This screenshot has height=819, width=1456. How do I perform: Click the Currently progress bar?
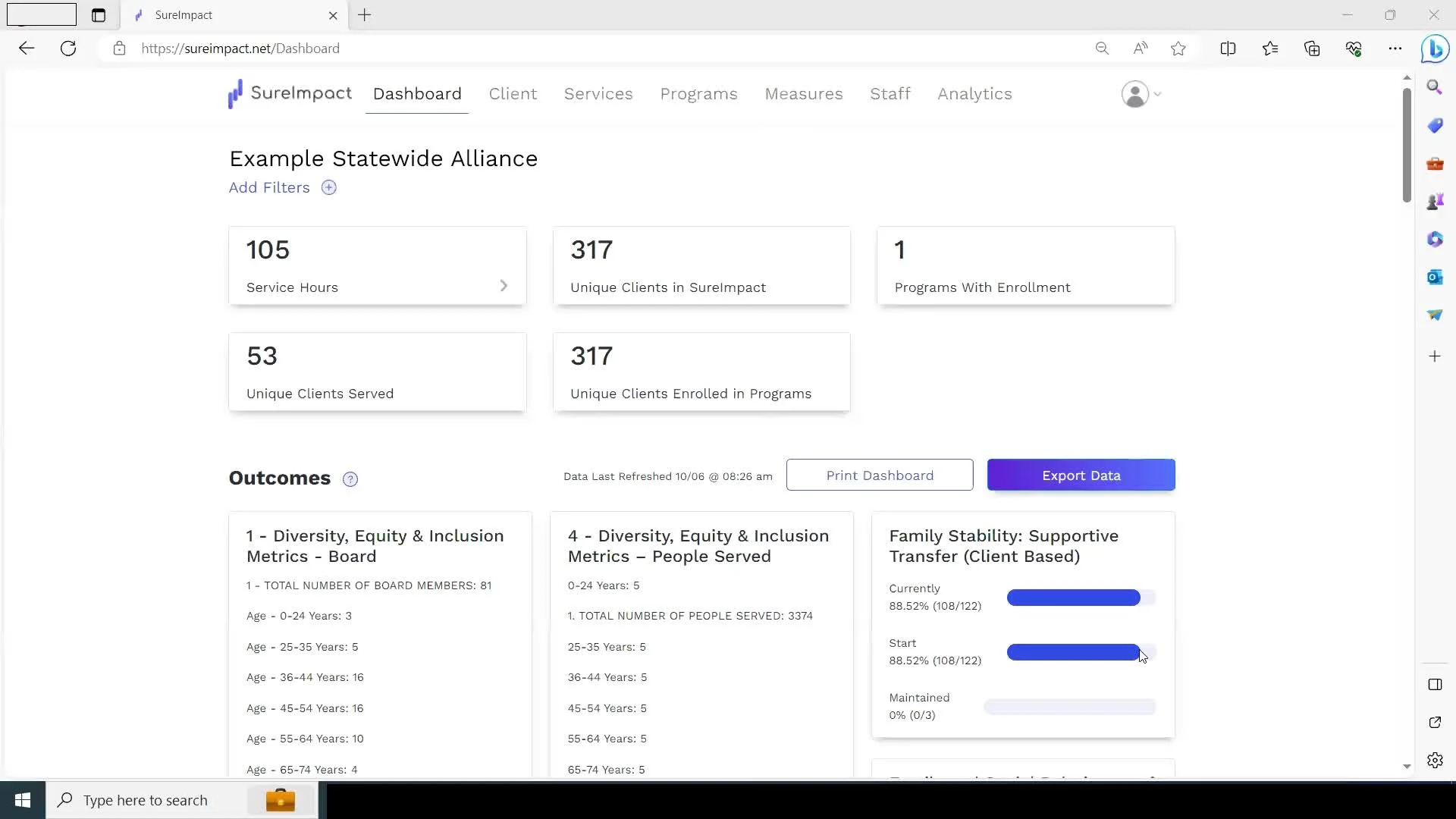tap(1081, 598)
